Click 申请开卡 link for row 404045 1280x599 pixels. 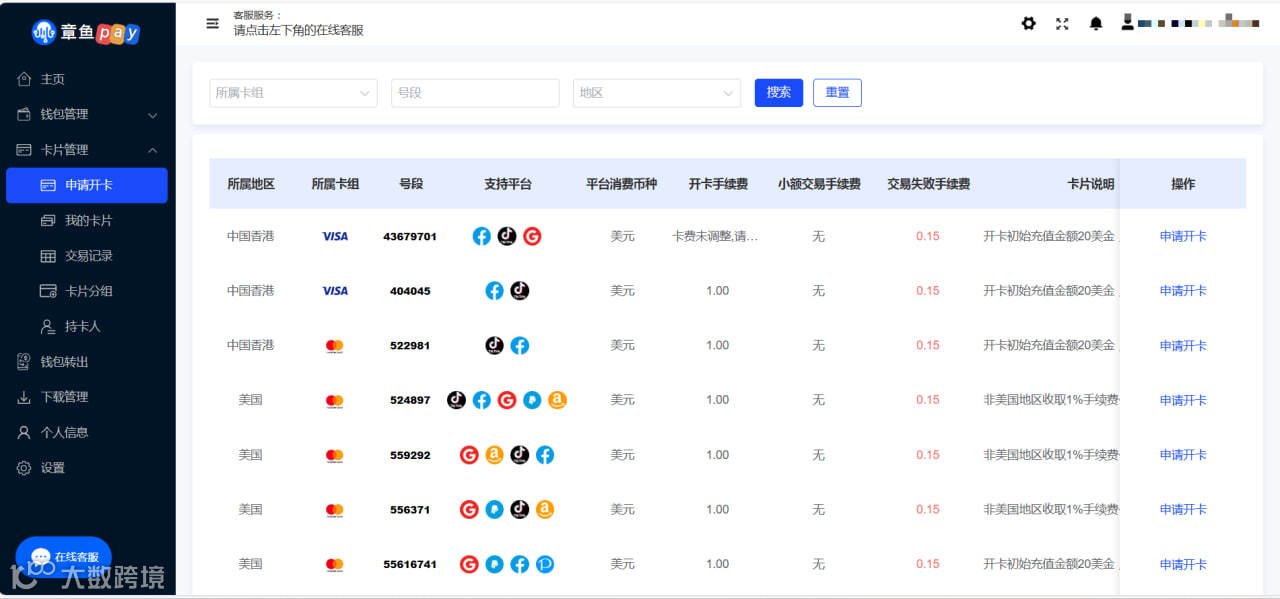click(1183, 291)
